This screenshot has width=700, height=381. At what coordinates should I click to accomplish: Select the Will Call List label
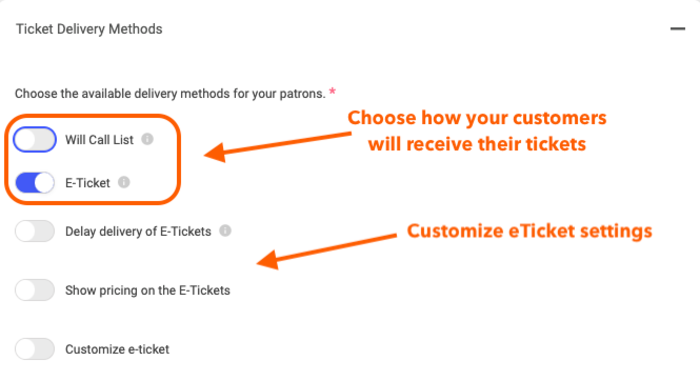(x=99, y=140)
